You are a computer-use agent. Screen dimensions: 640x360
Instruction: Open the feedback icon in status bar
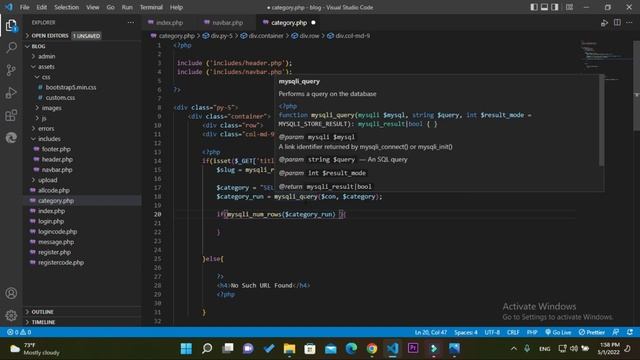616,332
